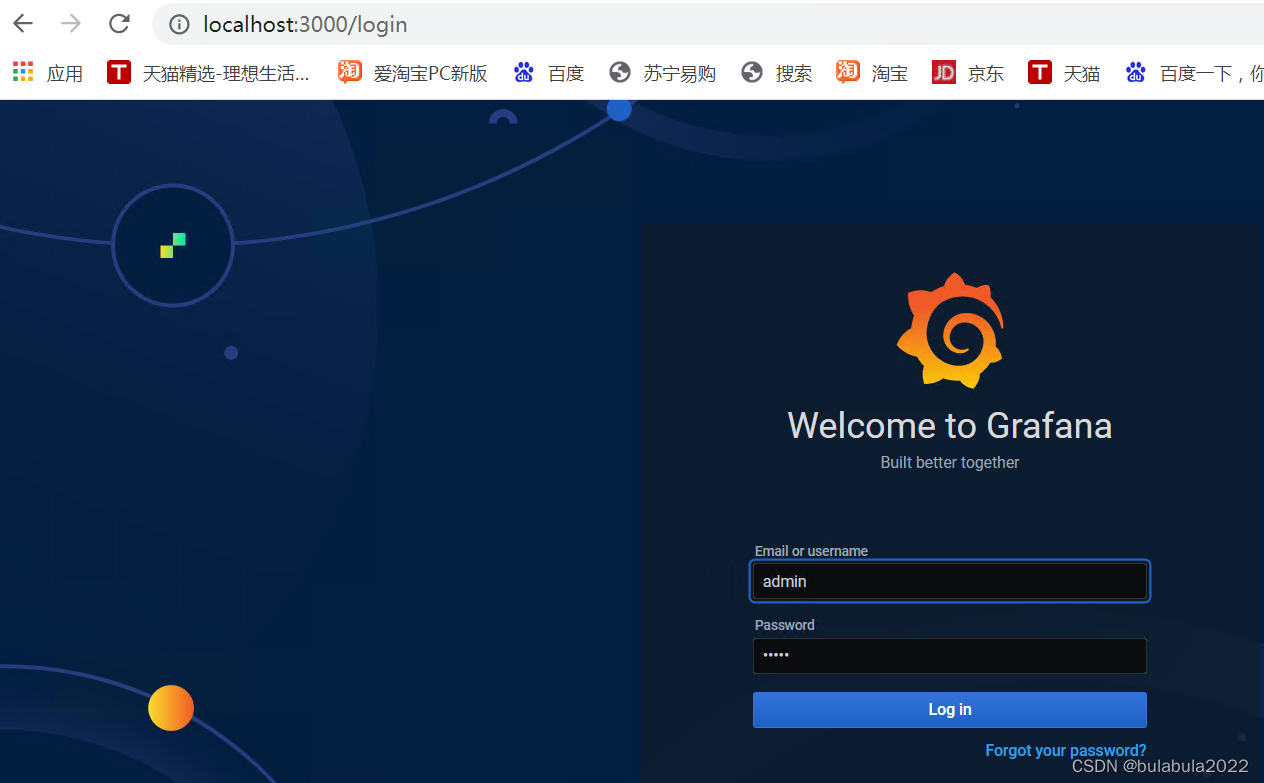
Task: Focus the address bar showing localhost:3000/login
Action: 708,24
